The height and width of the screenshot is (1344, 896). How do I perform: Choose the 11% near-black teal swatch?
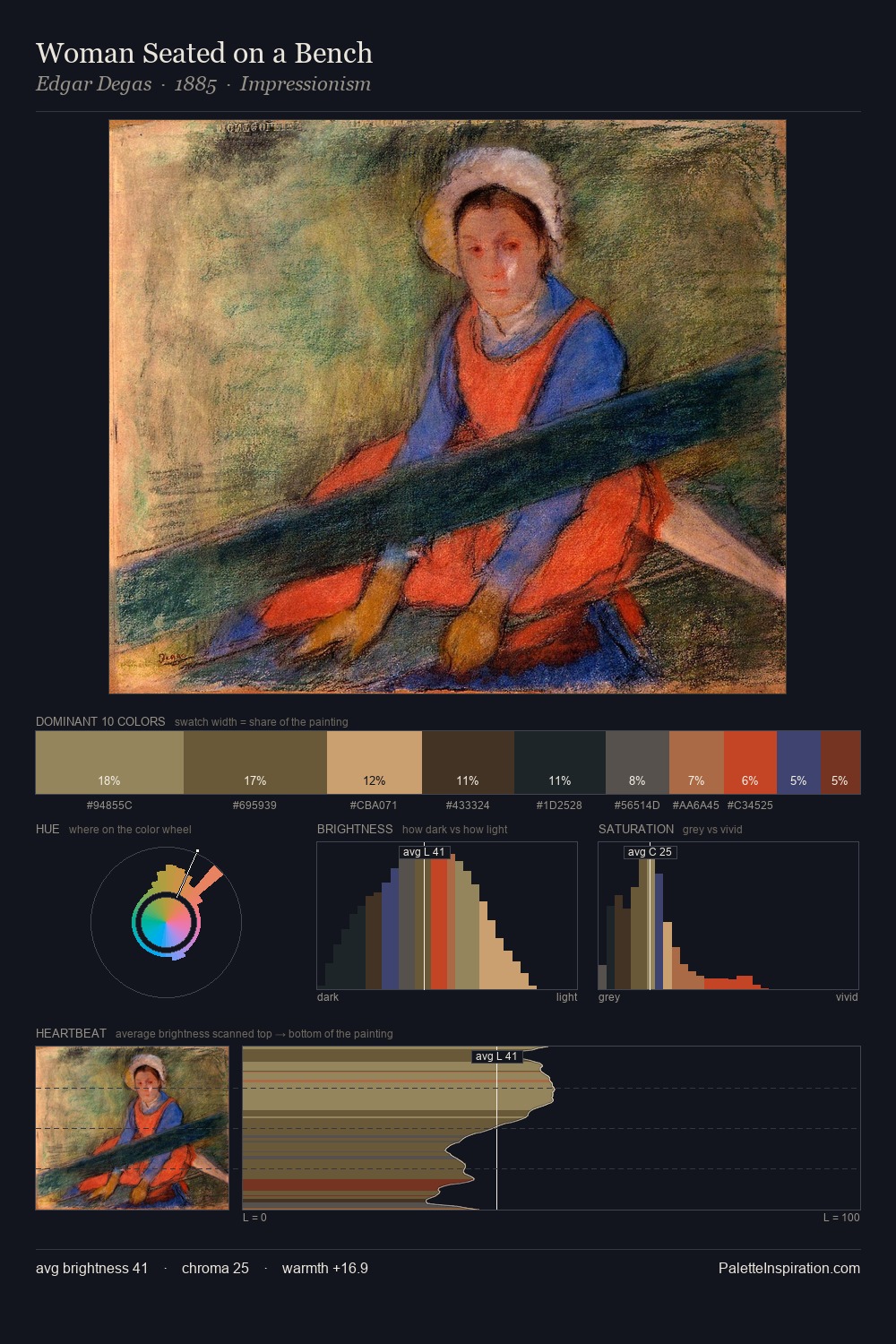560,762
